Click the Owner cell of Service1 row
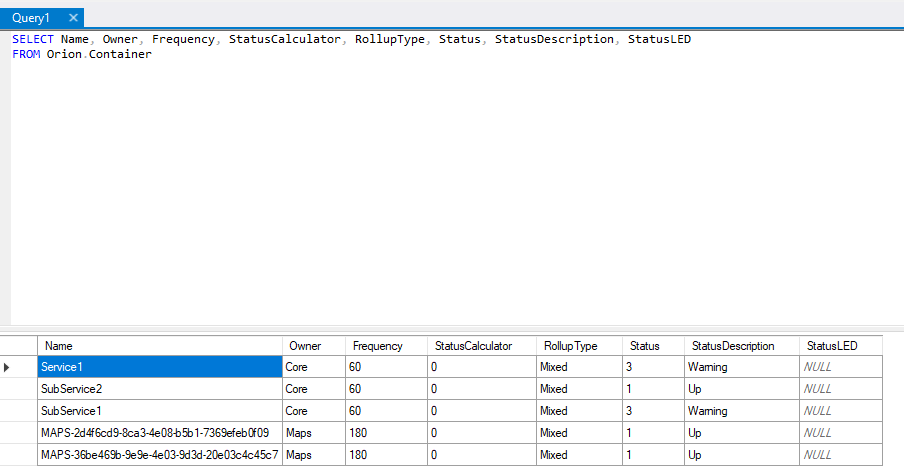Screen dimensions: 904x474 pyautogui.click(x=314, y=367)
